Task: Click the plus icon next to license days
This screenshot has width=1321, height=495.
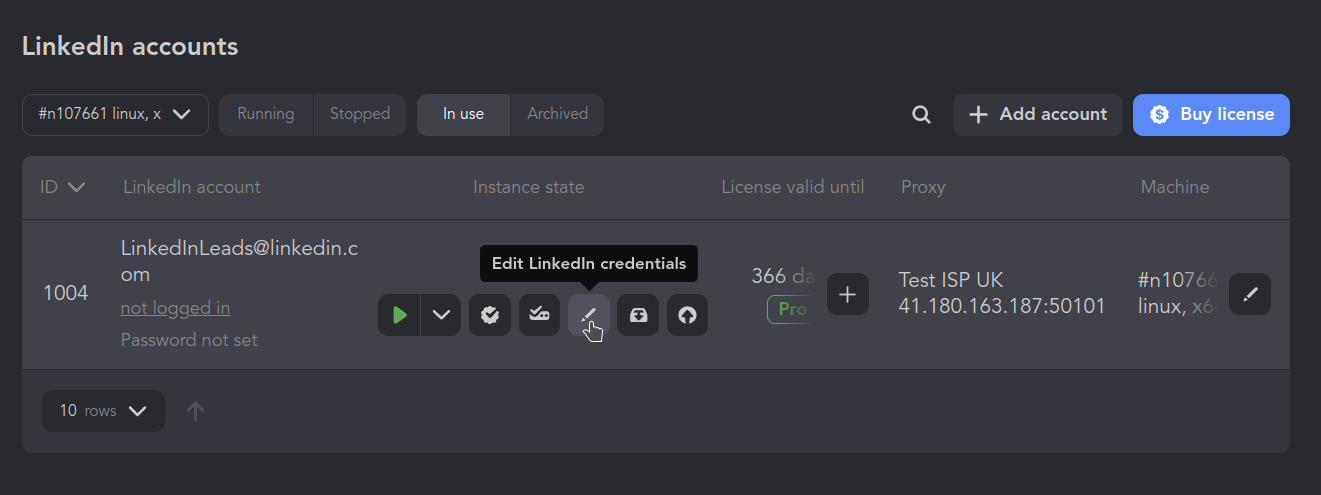Action: tap(848, 294)
